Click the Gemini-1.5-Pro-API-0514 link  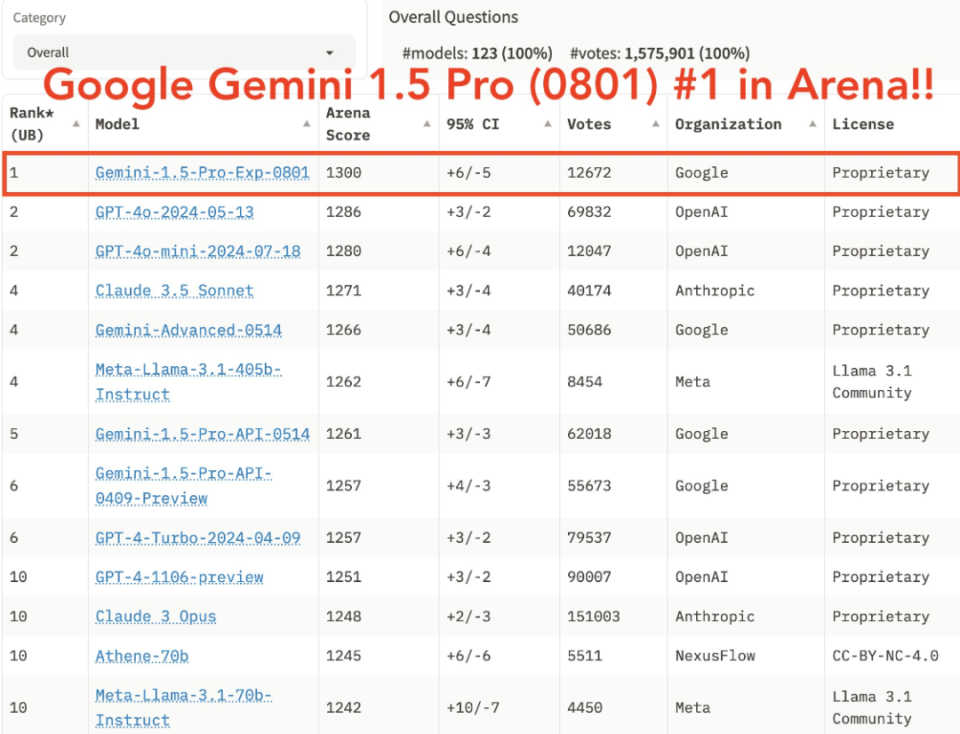click(202, 434)
